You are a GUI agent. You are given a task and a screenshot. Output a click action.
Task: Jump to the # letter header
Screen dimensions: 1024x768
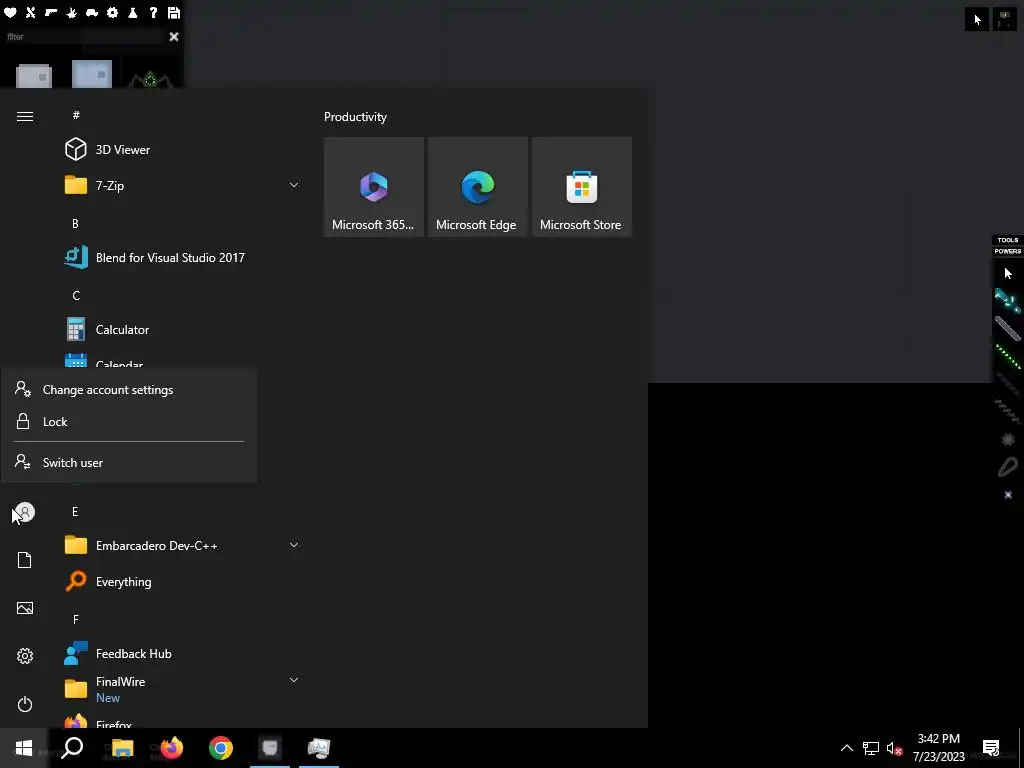(76, 115)
